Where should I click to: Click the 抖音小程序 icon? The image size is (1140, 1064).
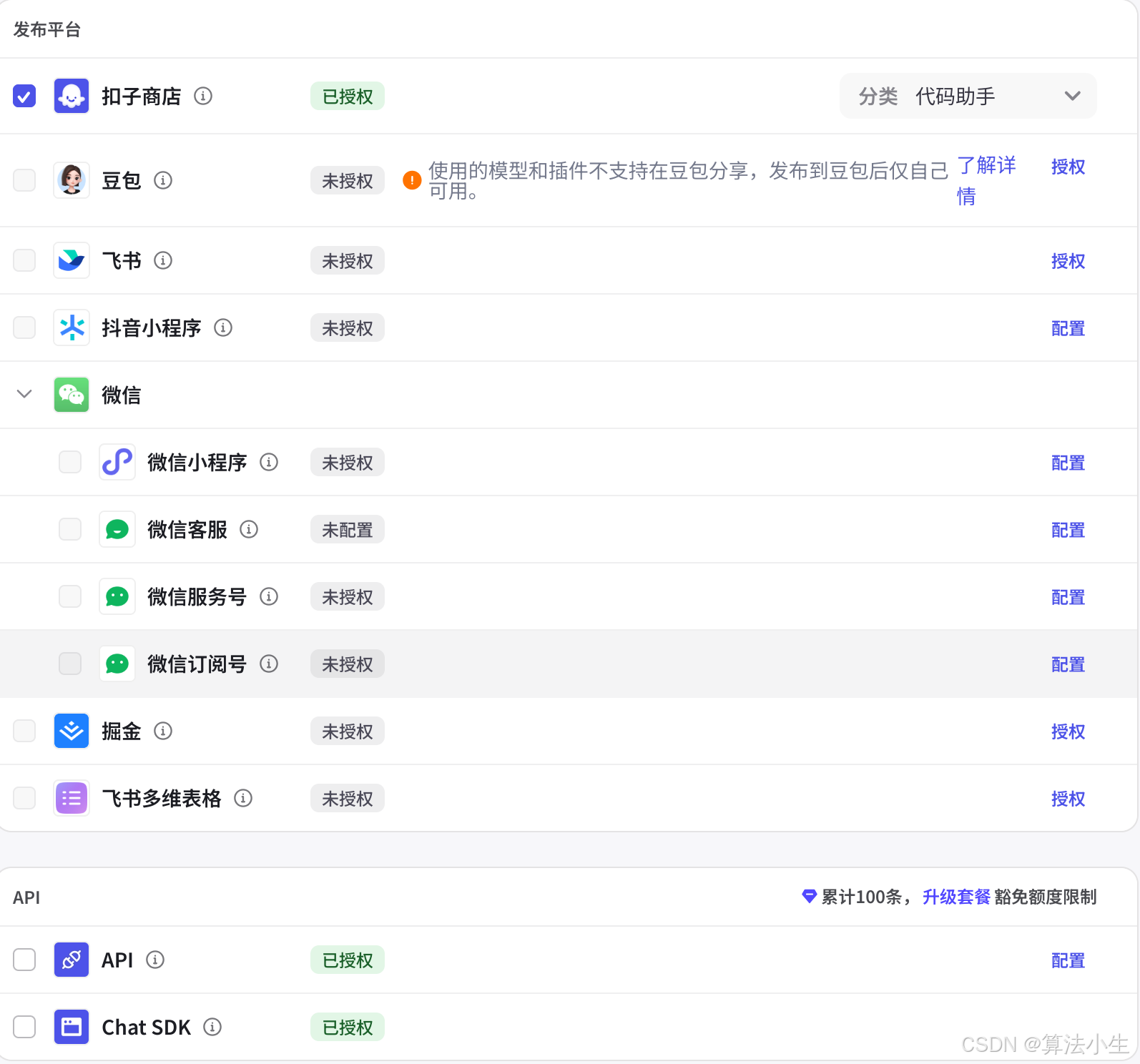[x=72, y=327]
